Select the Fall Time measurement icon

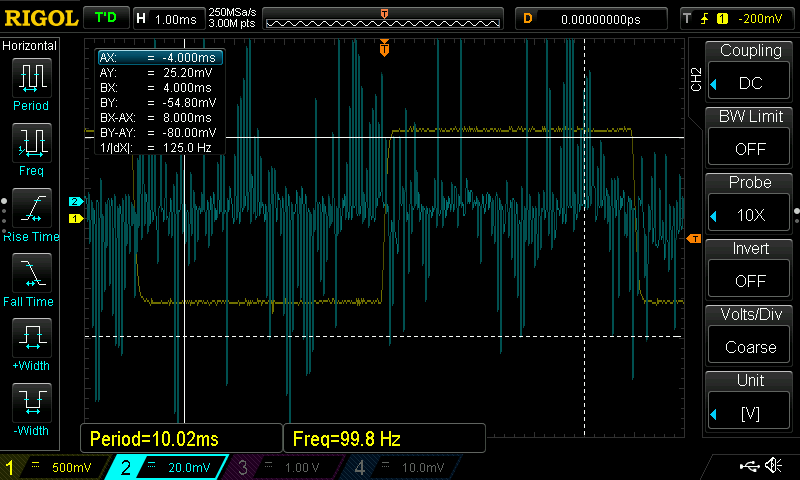coord(32,273)
